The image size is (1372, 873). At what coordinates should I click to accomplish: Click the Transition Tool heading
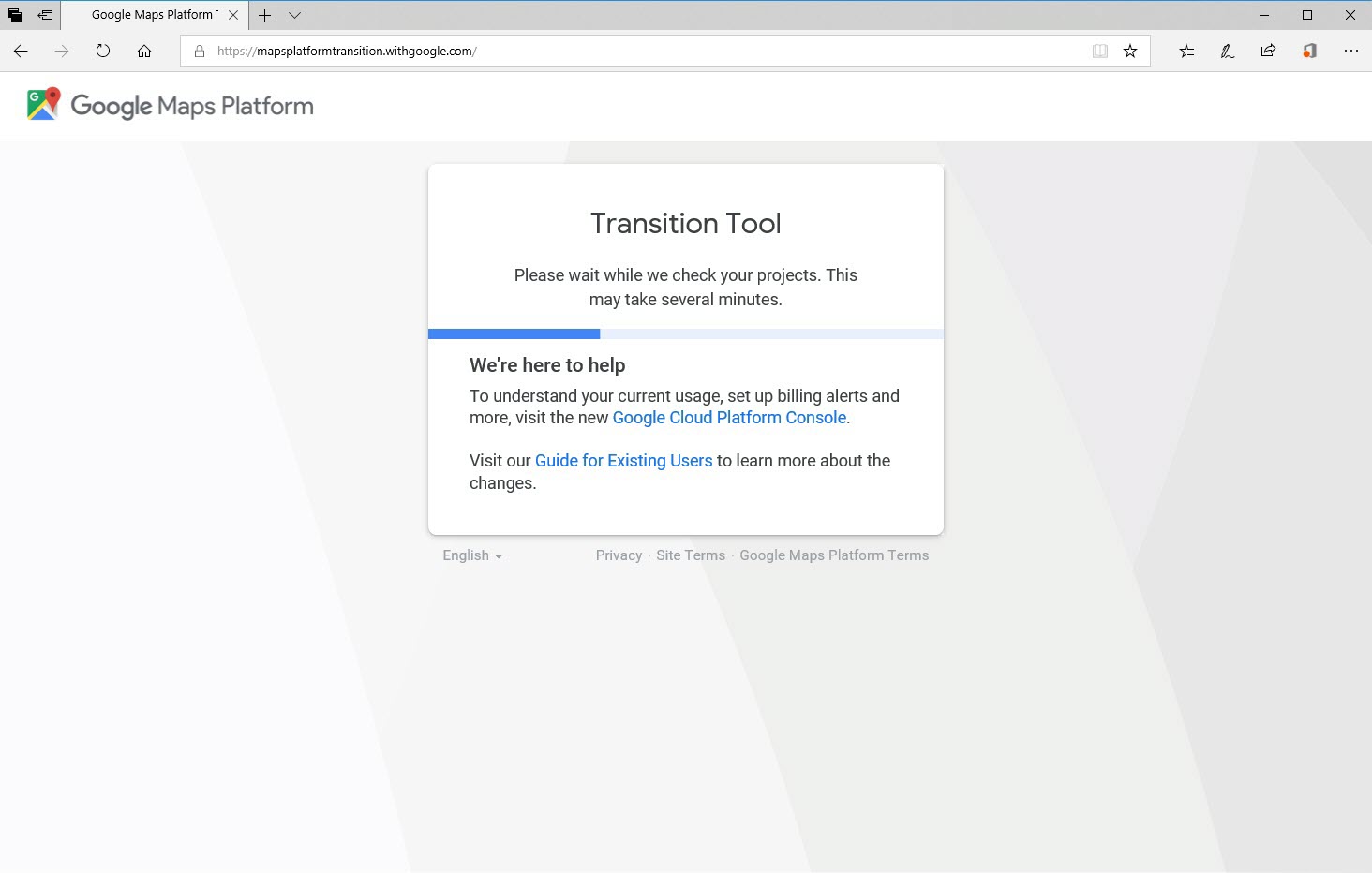[x=686, y=224]
